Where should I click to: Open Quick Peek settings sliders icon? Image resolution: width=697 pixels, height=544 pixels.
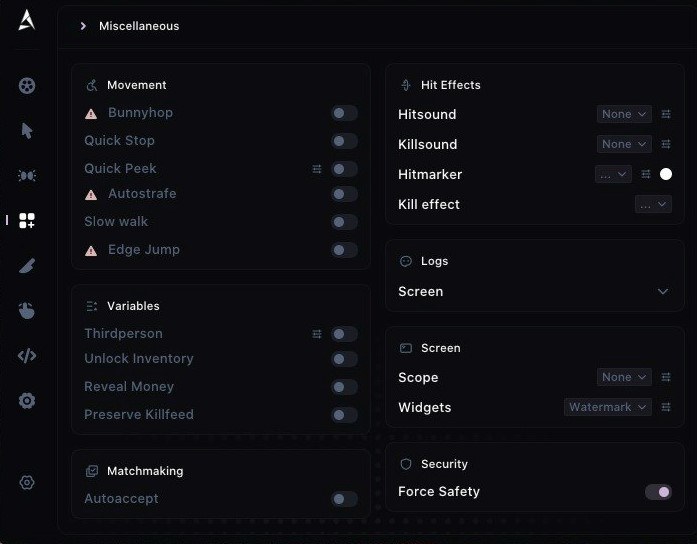point(316,169)
